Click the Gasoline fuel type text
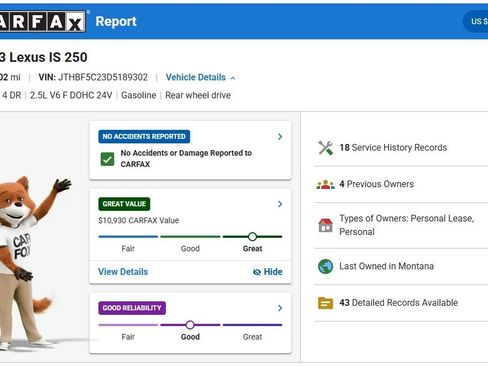The height and width of the screenshot is (366, 488). point(139,95)
